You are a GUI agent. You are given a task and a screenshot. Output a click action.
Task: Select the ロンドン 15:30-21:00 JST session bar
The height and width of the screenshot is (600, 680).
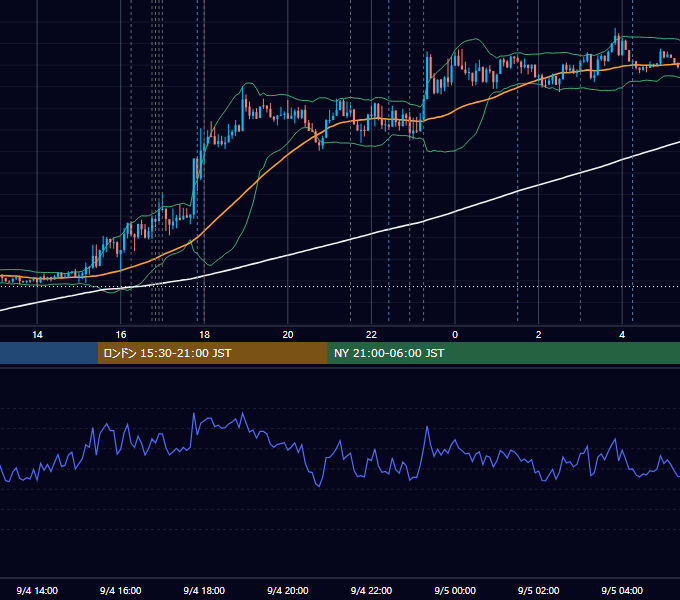[212, 353]
